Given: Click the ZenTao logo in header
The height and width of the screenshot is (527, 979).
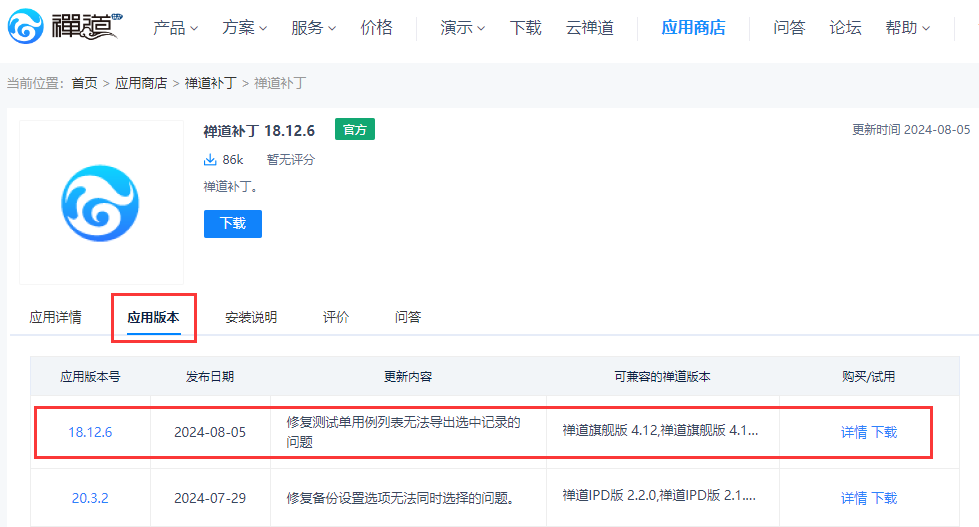Looking at the screenshot, I should point(65,26).
